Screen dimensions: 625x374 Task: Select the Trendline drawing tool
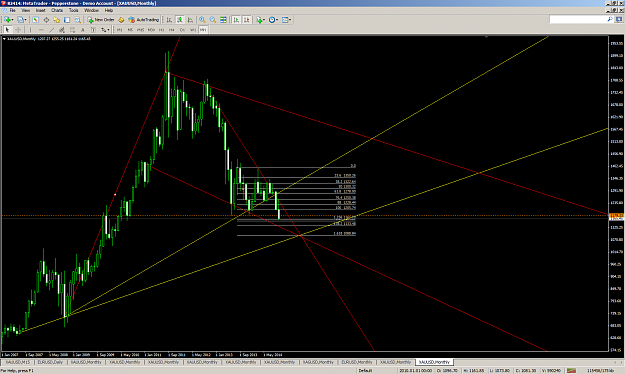51,30
